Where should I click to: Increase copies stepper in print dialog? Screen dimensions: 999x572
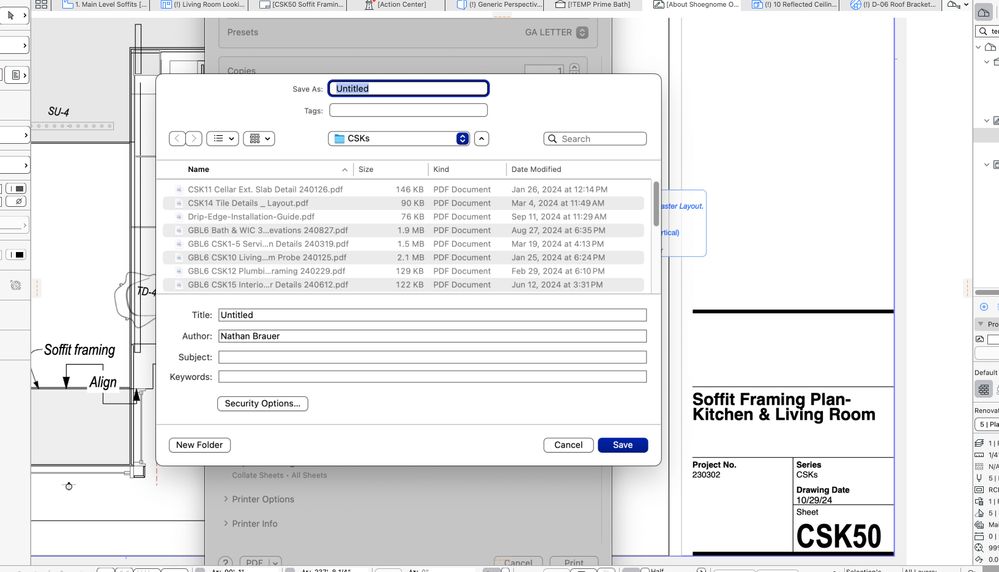(x=574, y=66)
